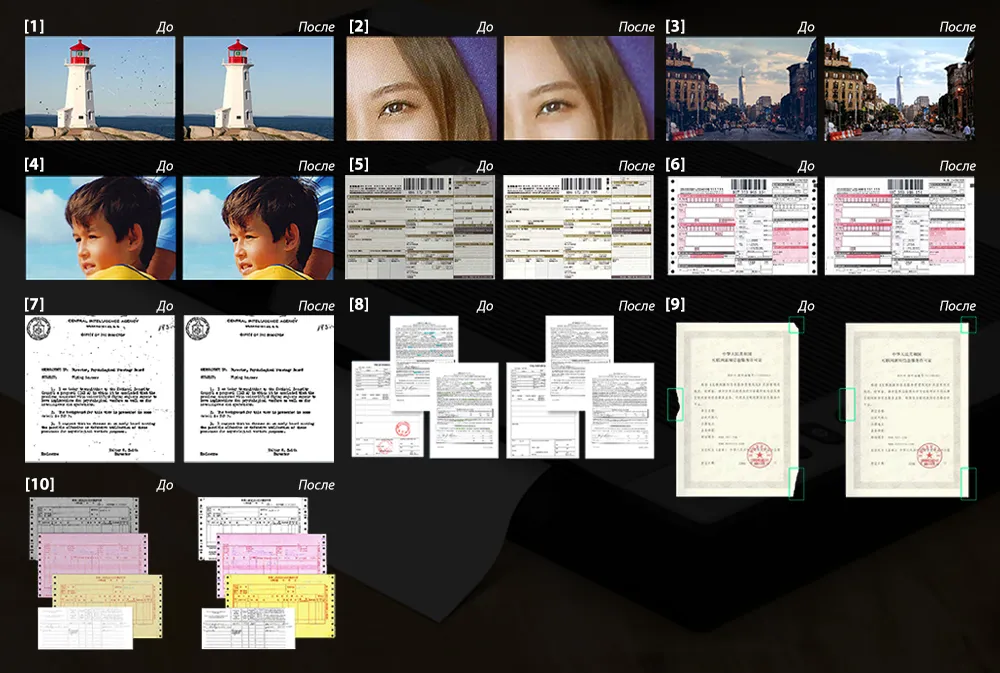
Task: Open the cleaned lighthouse "После" image
Action: pos(258,89)
